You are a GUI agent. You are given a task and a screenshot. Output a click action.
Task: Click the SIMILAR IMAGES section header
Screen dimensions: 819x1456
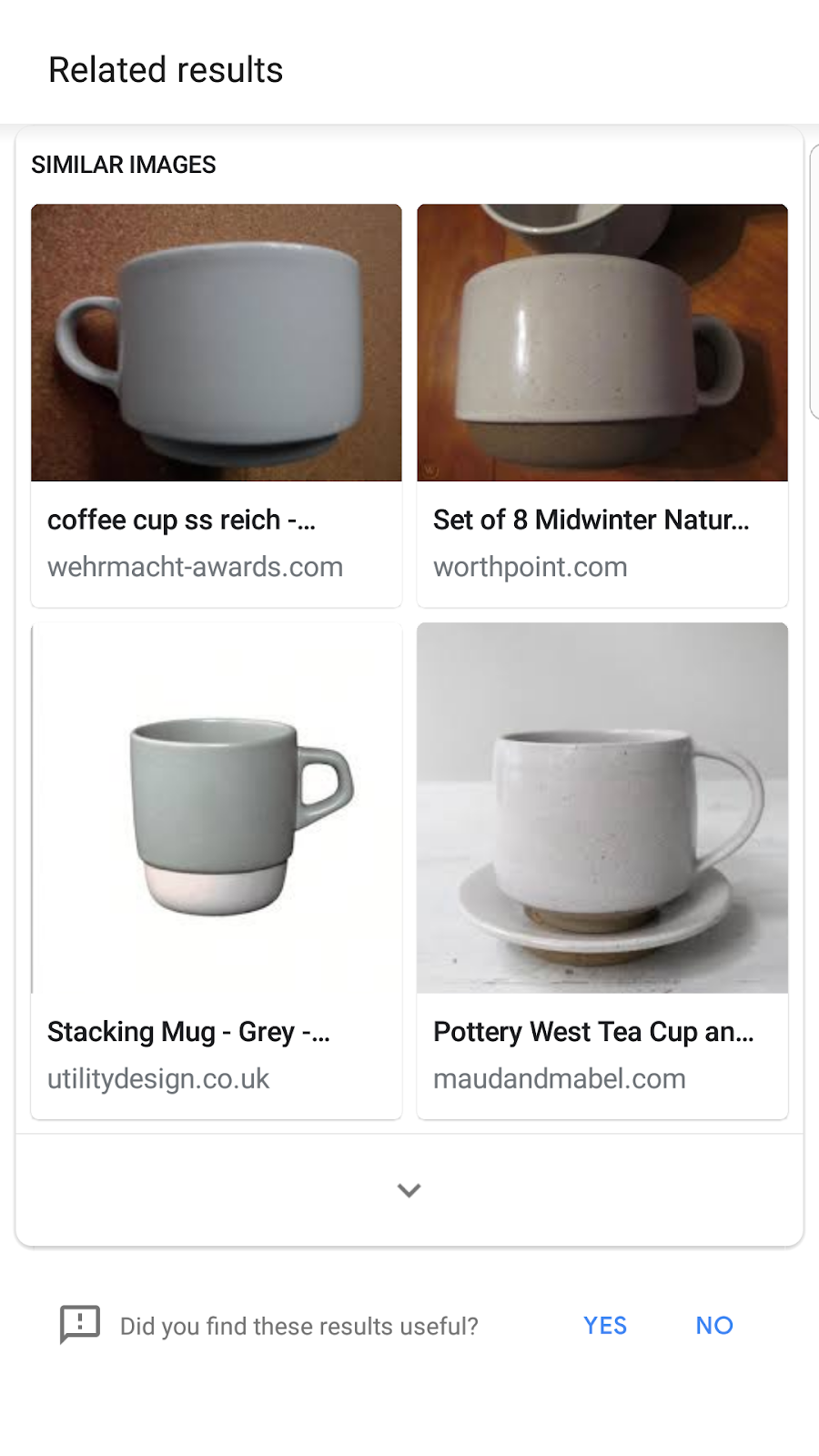click(124, 165)
